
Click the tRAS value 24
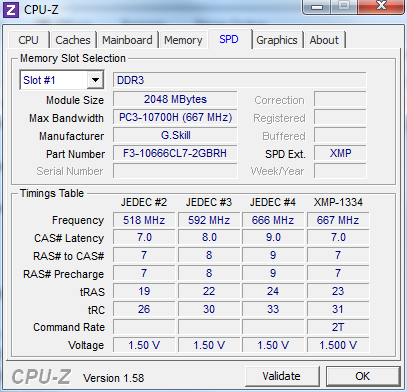click(273, 291)
